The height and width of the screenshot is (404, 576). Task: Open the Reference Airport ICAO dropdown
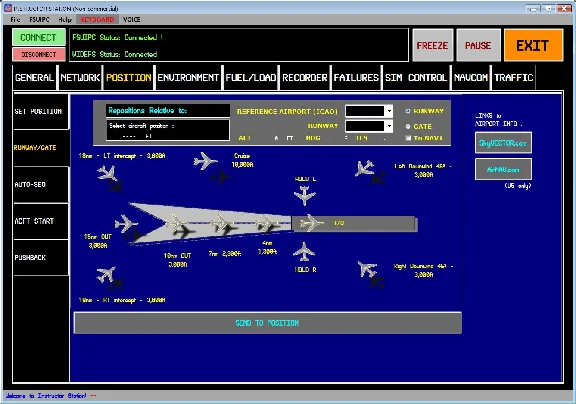pos(389,111)
